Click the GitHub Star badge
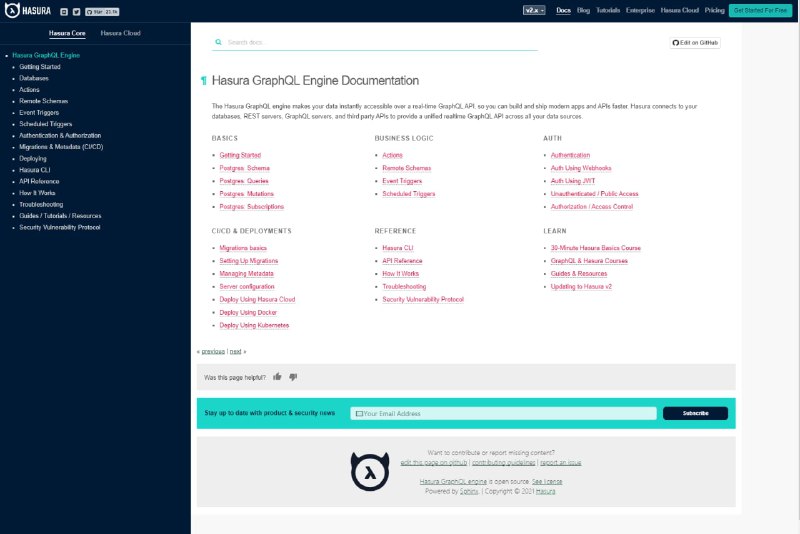The width and height of the screenshot is (800, 534). [102, 12]
